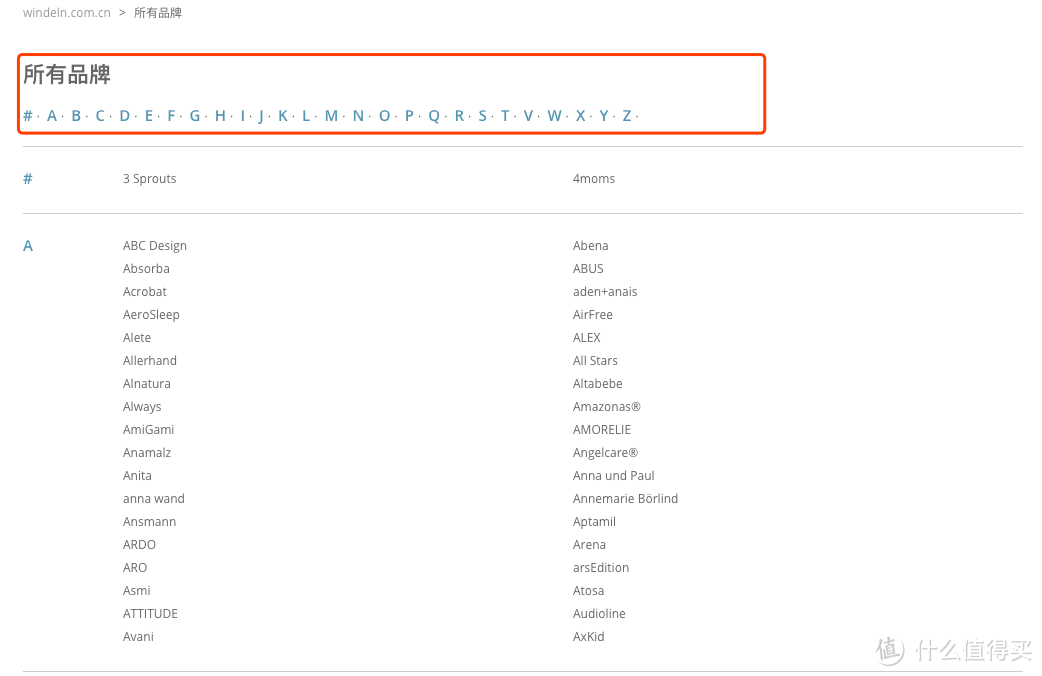
Task: Select the Annemarie Börlind brand
Action: tap(625, 498)
